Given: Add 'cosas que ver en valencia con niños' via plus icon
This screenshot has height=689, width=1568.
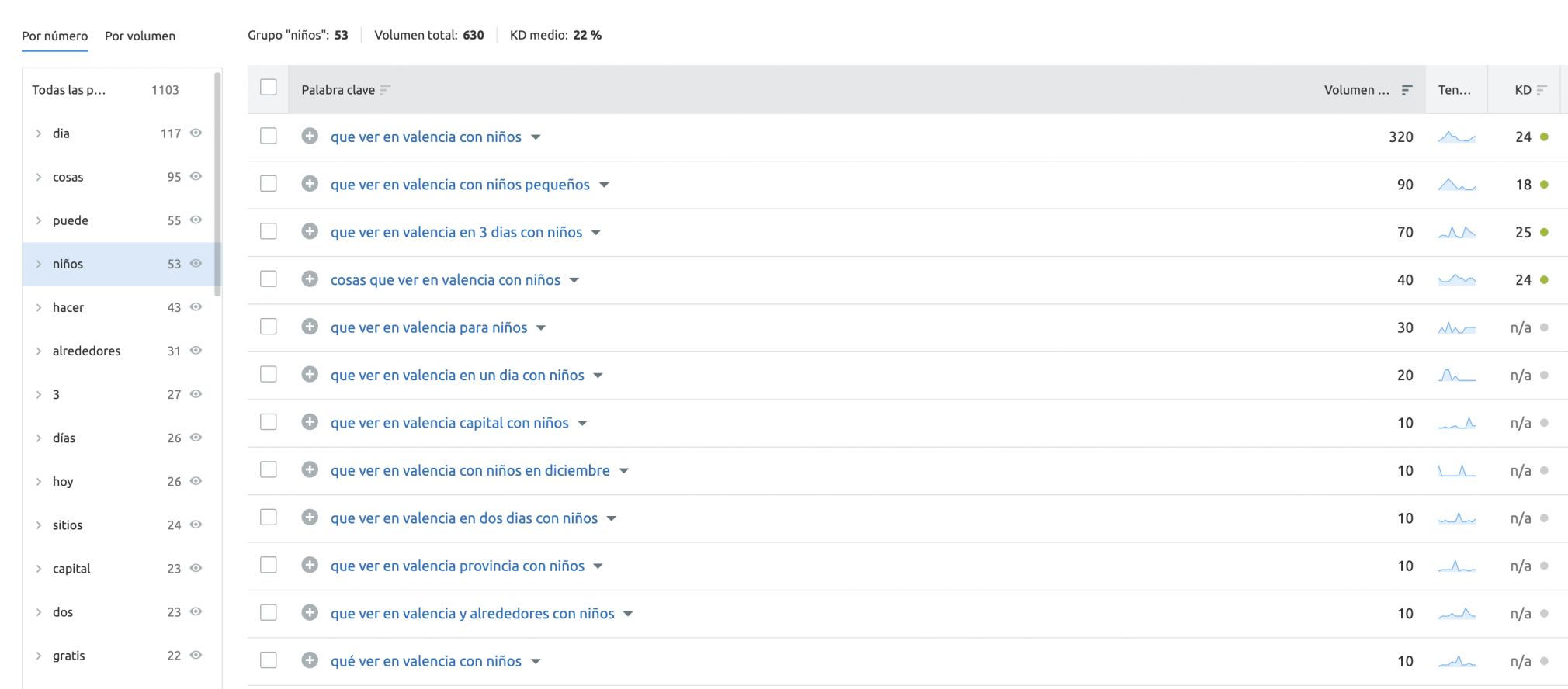Looking at the screenshot, I should [310, 279].
